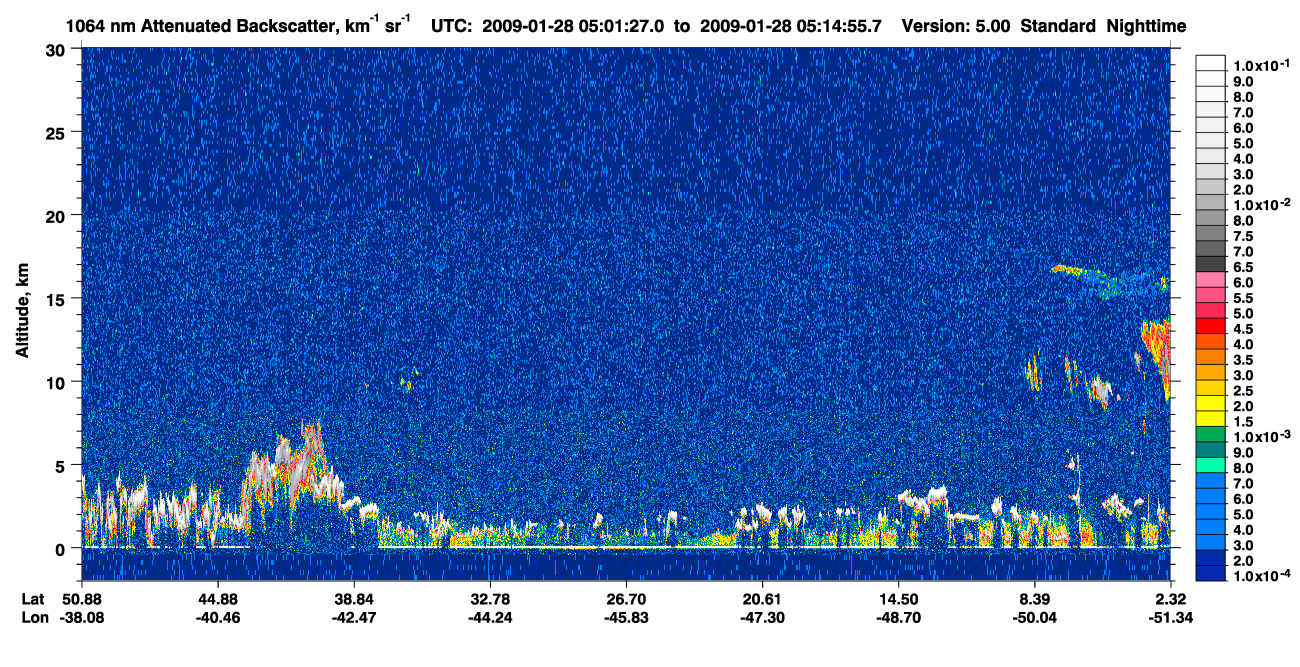
Task: Click the end time "2009-01-28 05:14:55.7"
Action: 789,26
